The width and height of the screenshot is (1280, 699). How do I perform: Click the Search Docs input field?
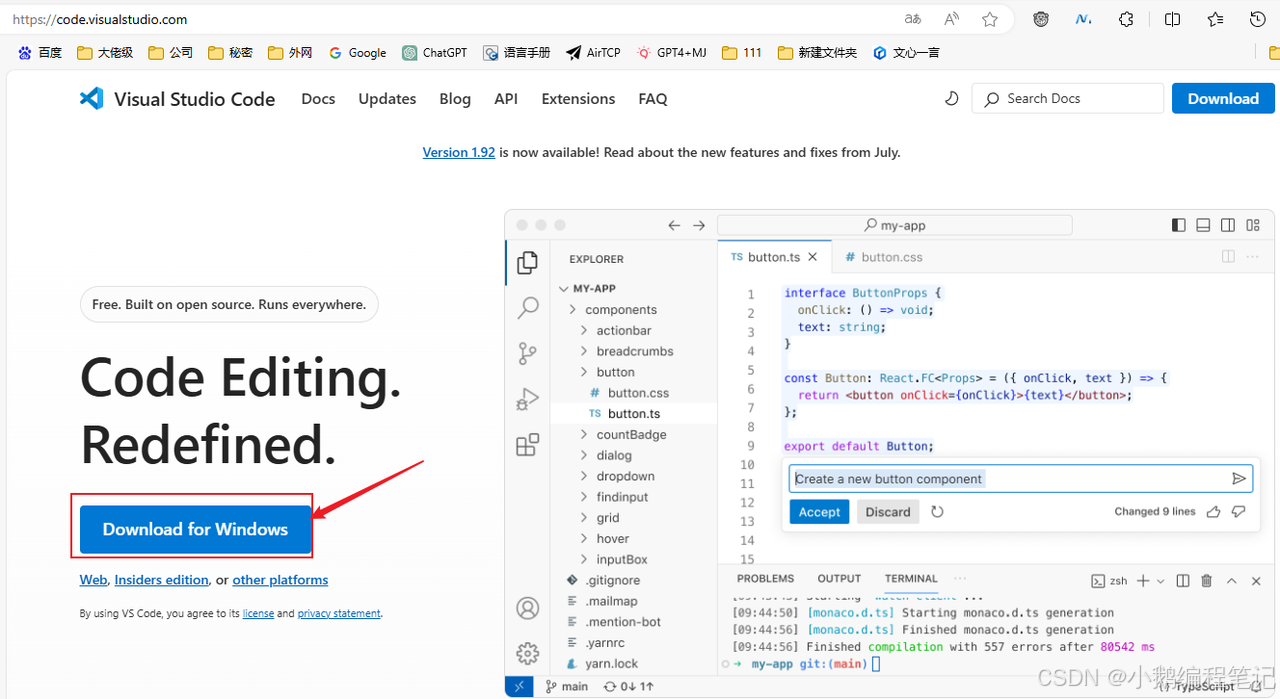(x=1068, y=98)
